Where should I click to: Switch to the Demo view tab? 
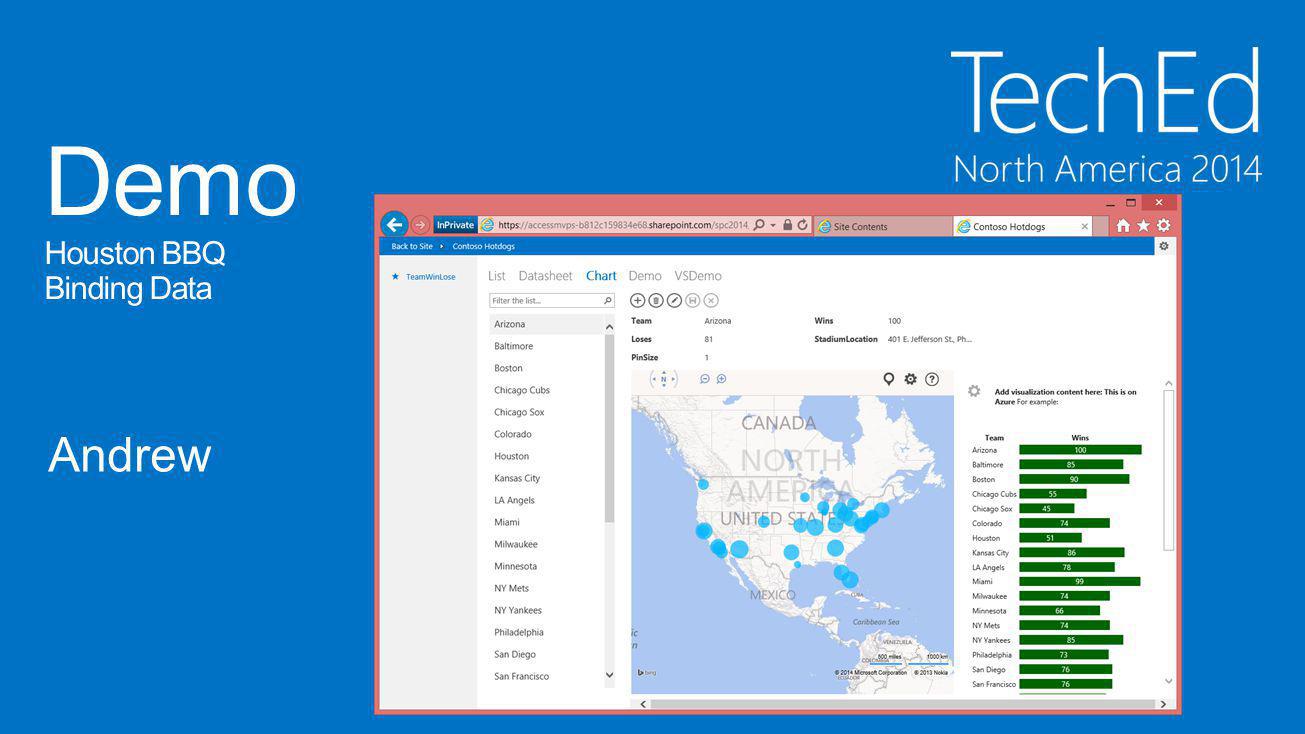click(645, 276)
